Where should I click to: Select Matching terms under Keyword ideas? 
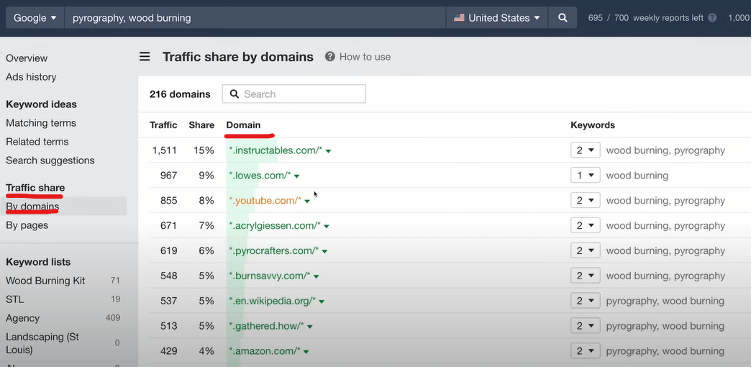(x=41, y=123)
